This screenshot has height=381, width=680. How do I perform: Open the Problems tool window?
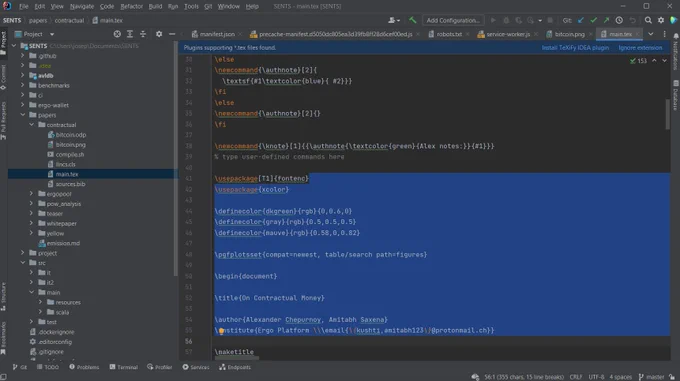pos(84,367)
